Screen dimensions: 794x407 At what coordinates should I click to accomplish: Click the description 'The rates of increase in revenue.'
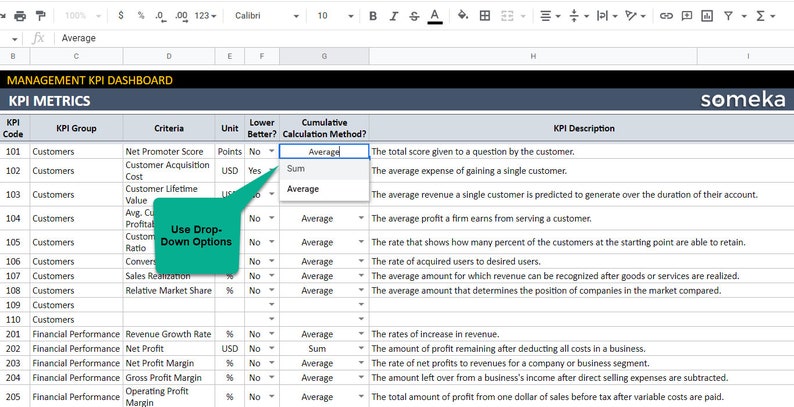coord(435,334)
